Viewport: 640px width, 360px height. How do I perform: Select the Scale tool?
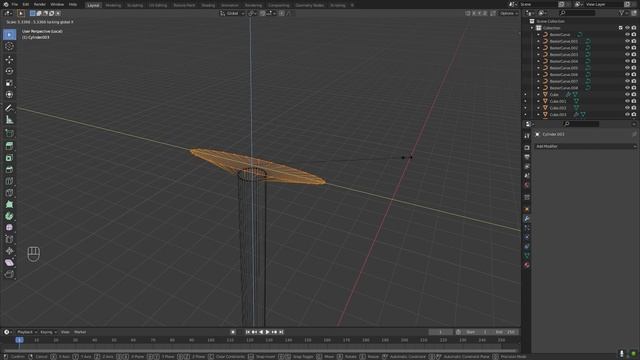point(9,83)
